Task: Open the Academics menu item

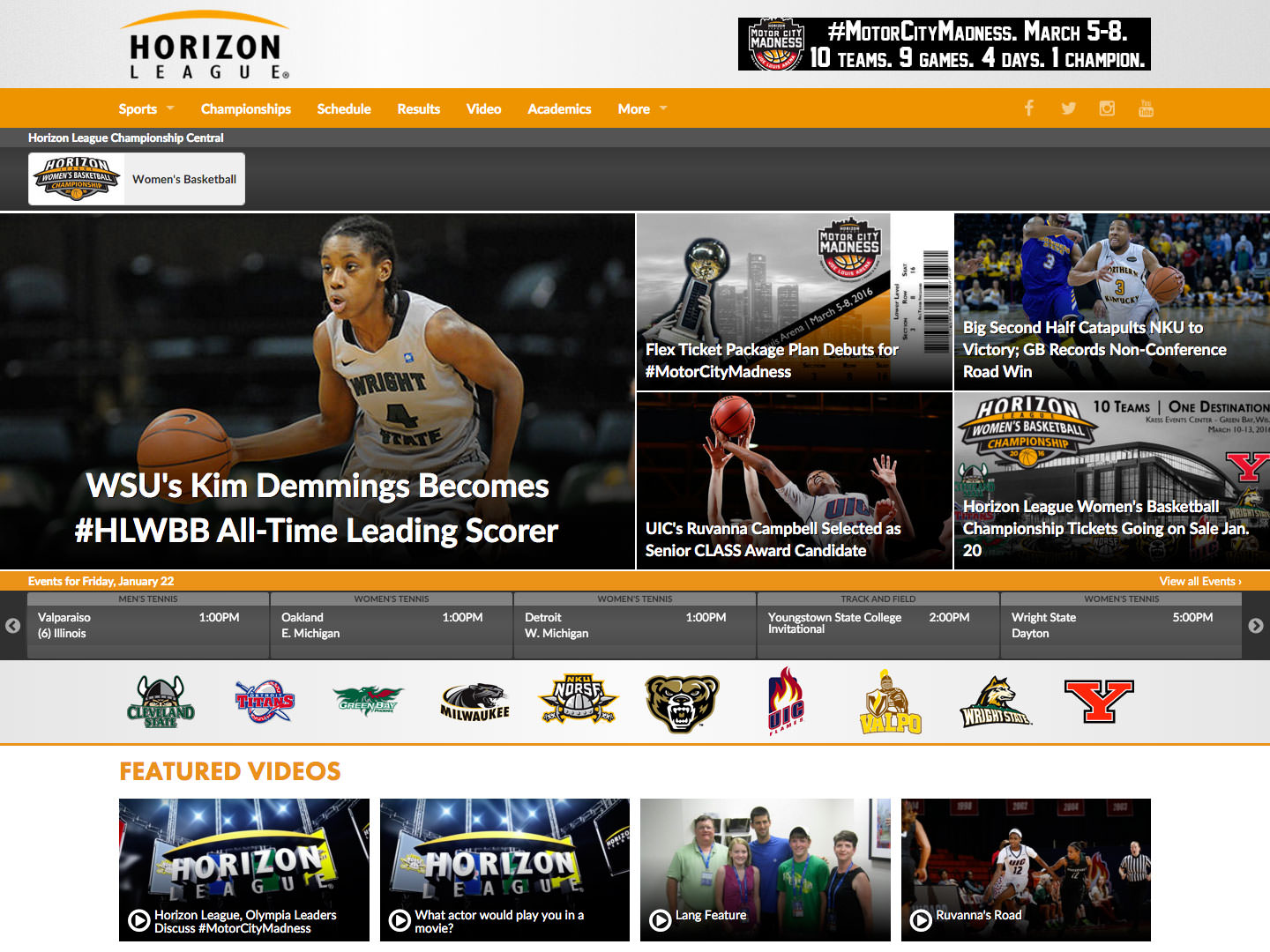Action: click(x=559, y=108)
